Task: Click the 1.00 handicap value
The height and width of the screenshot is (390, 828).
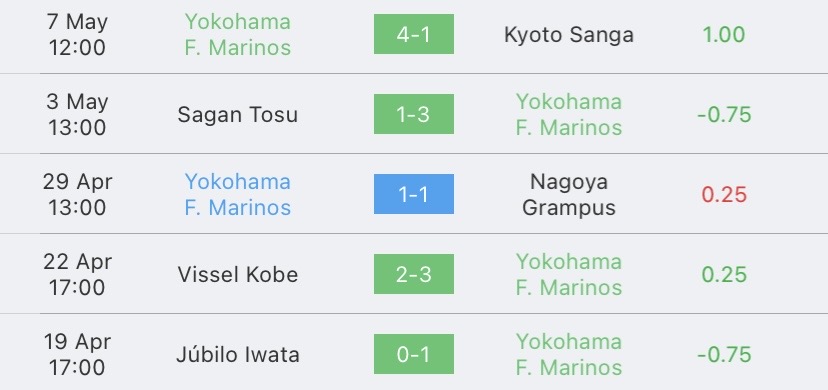Action: click(724, 35)
